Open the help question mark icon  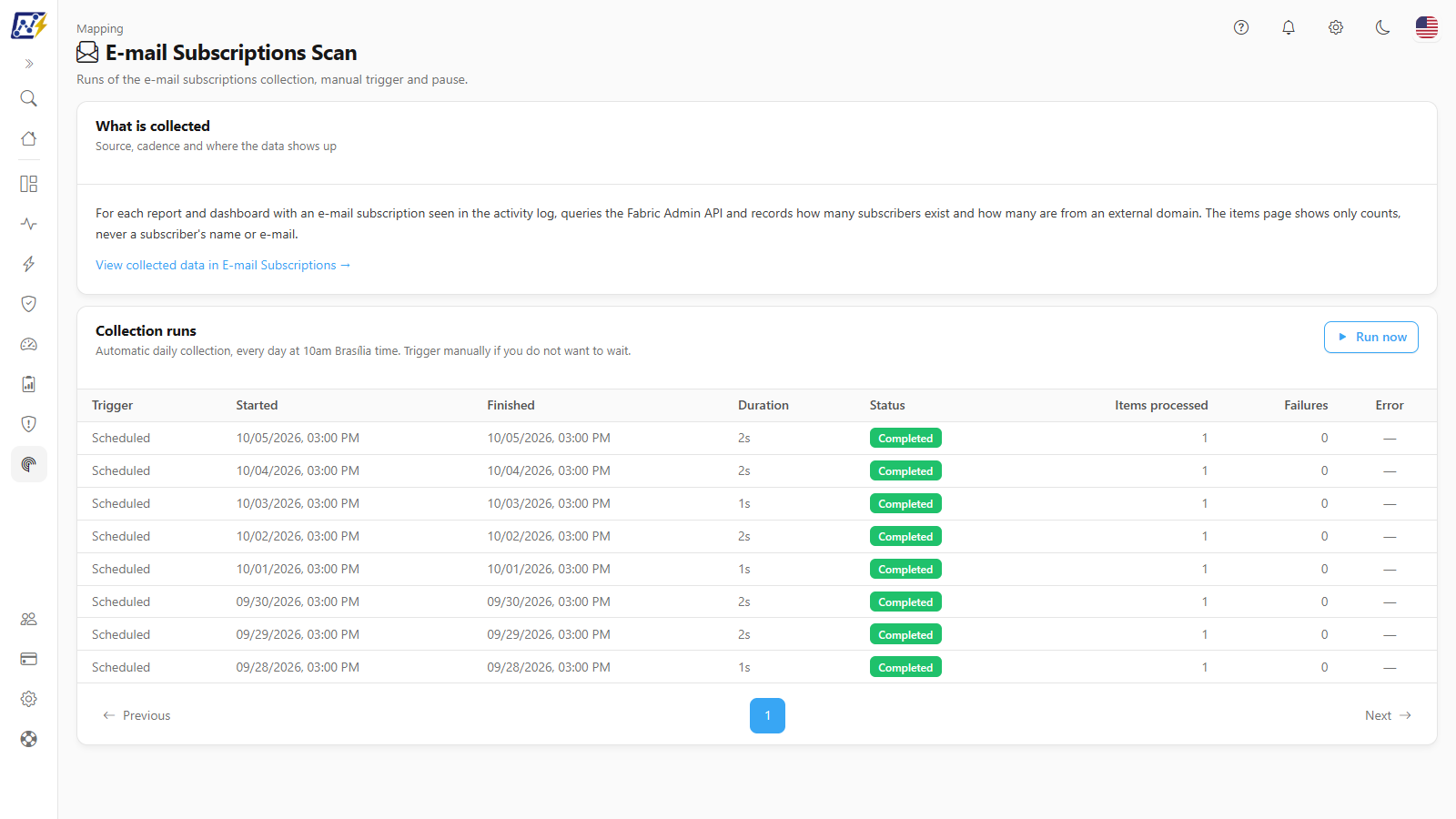pyautogui.click(x=1241, y=27)
